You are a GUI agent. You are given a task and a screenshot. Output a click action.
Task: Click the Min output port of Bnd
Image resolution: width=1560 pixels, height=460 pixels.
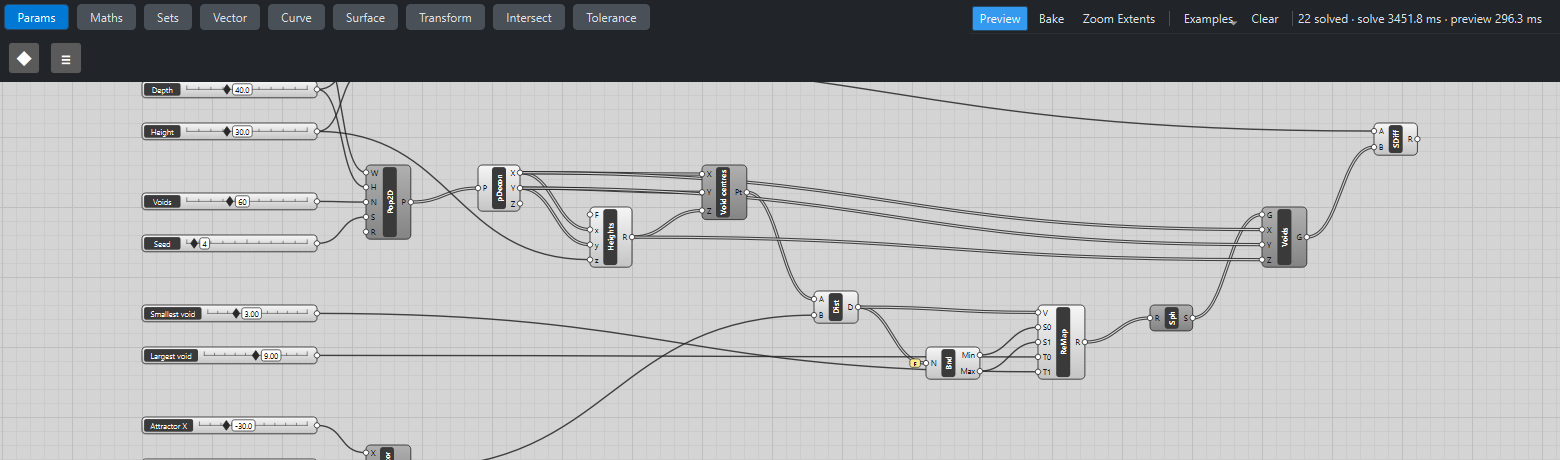981,355
